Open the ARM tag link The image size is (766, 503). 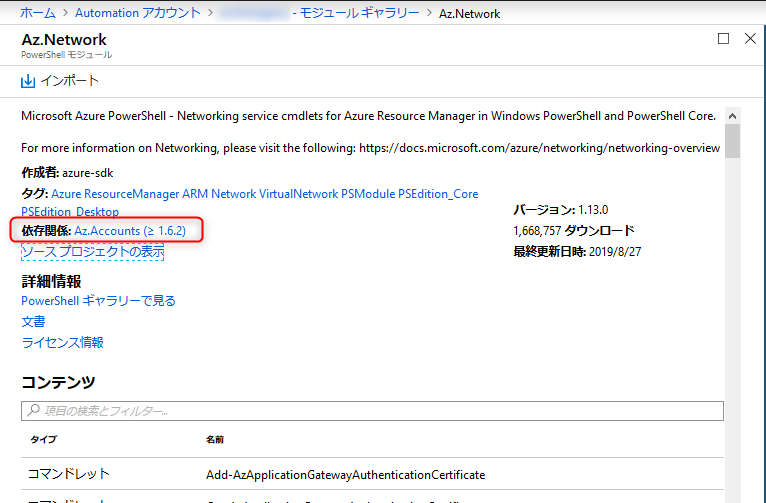[195, 194]
